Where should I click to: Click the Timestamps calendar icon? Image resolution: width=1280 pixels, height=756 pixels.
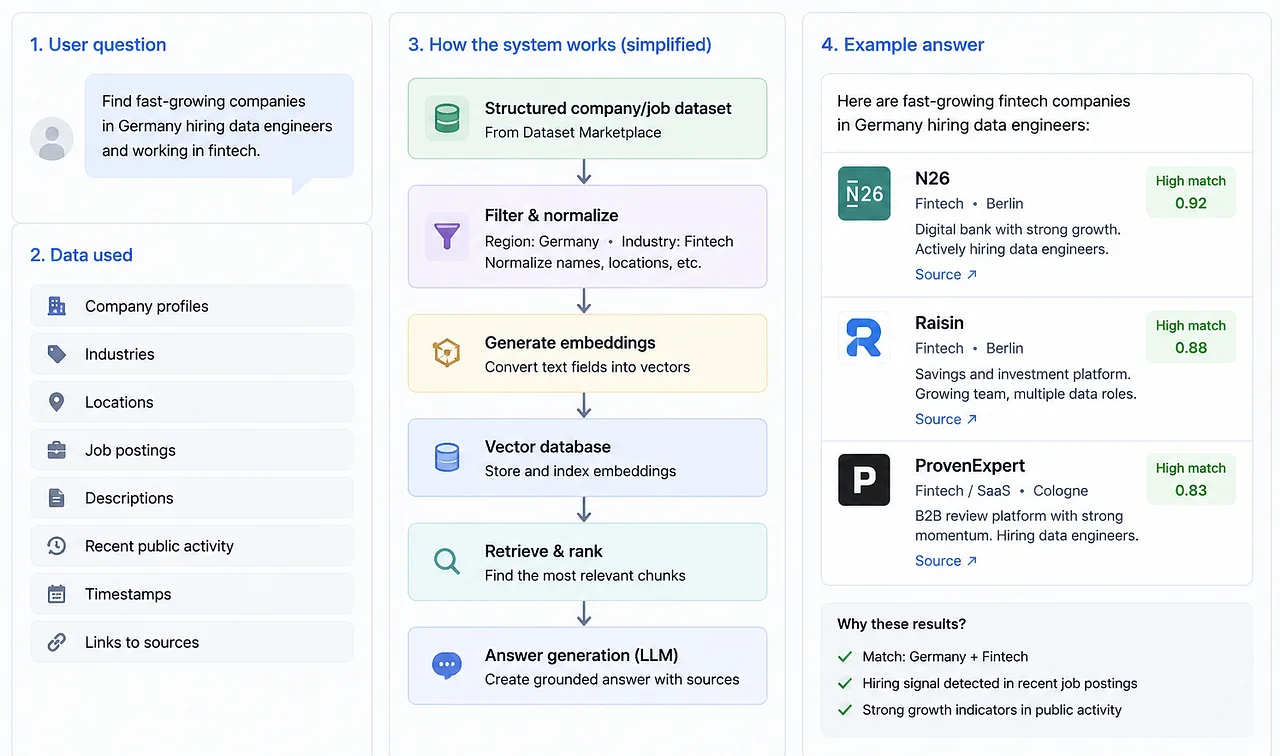click(57, 594)
